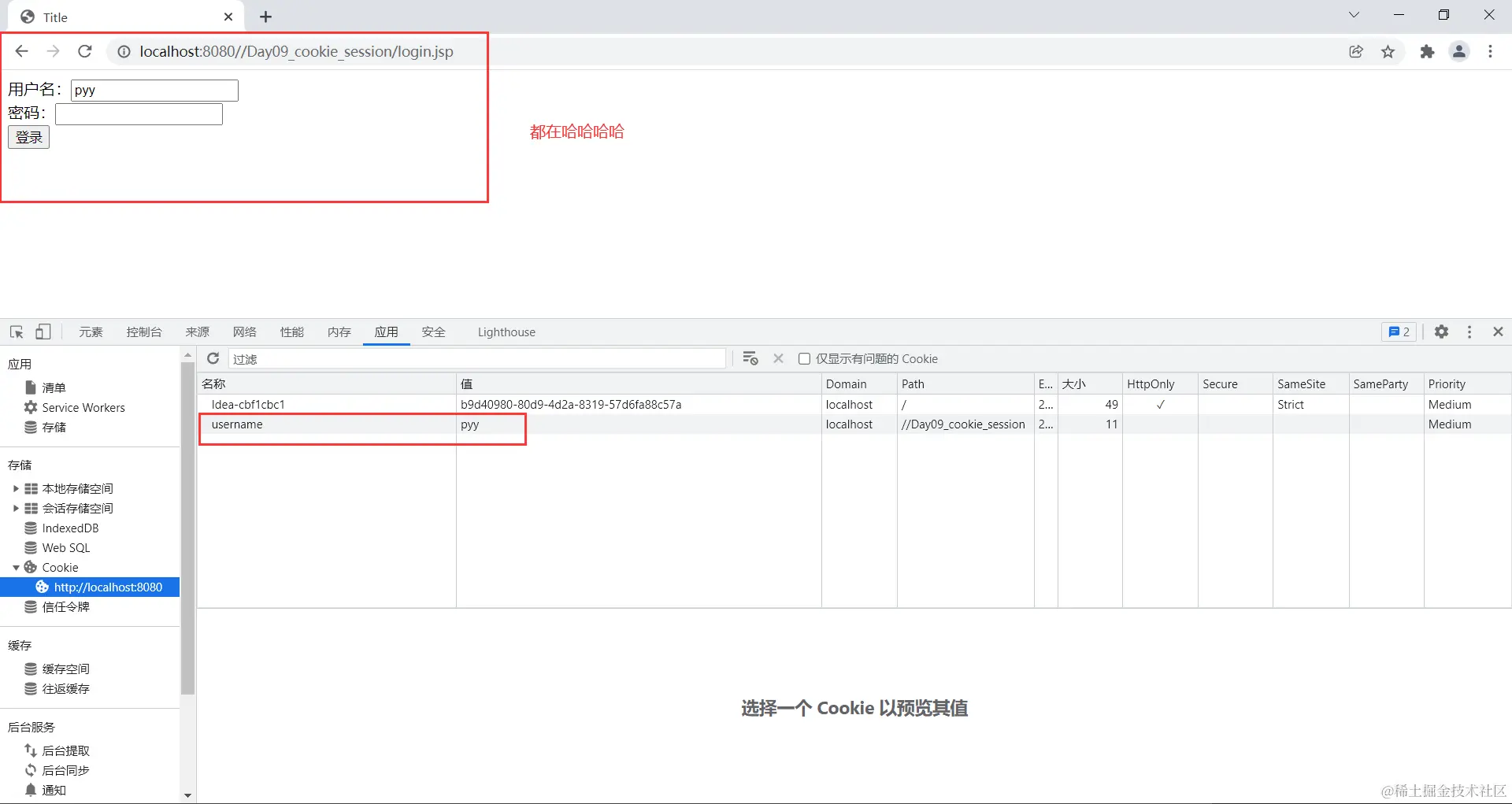
Task: Toggle device toolbar emulation
Action: click(x=43, y=332)
